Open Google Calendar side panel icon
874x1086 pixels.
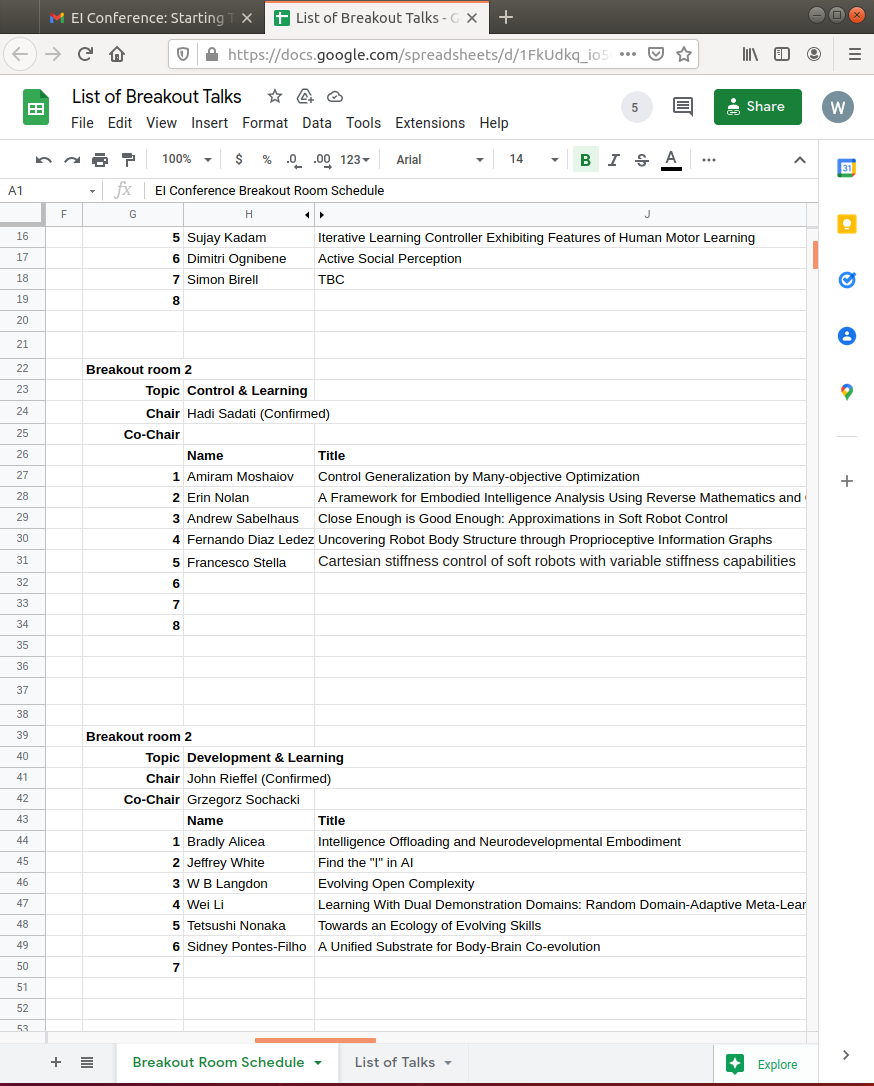(846, 168)
